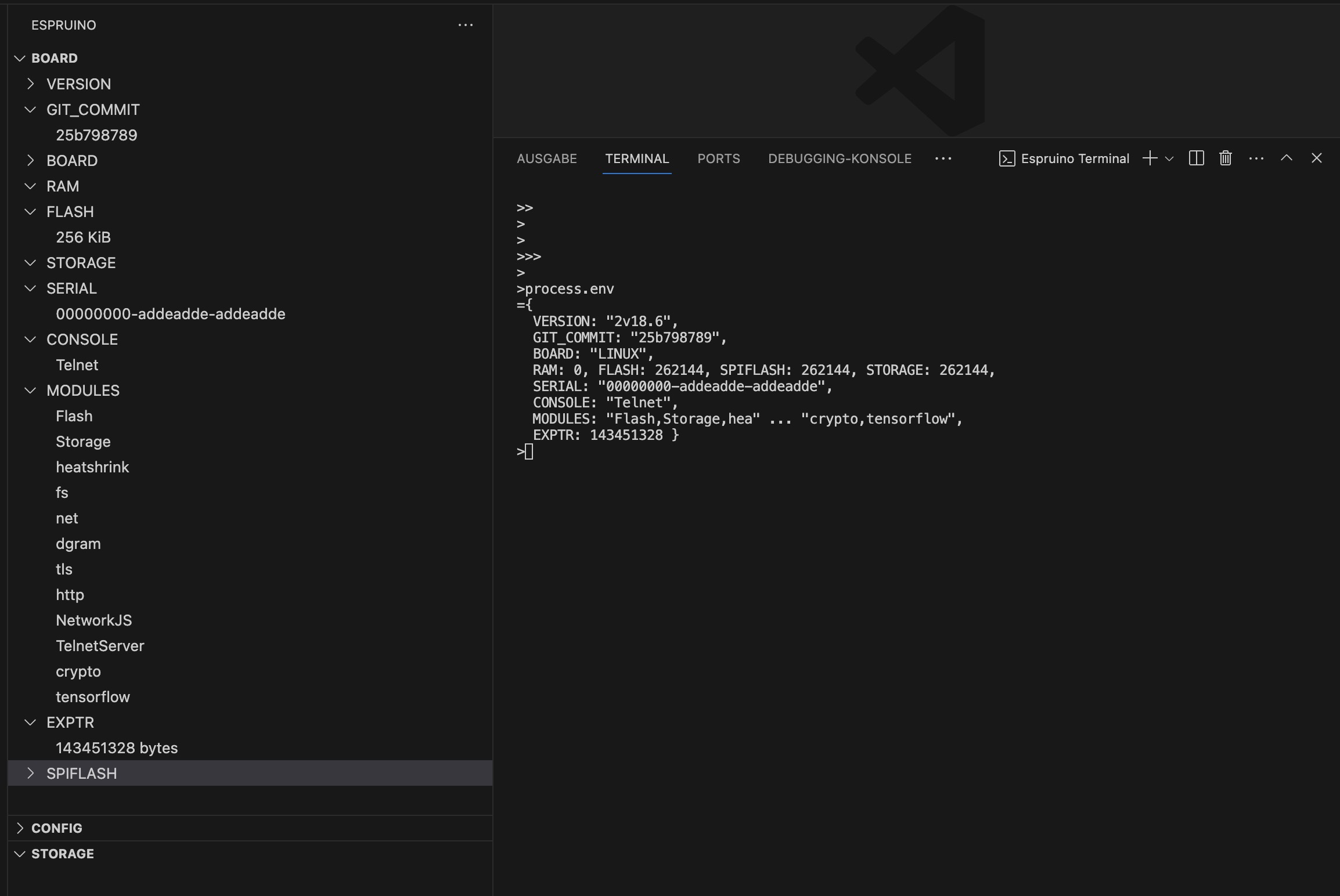Collapse the FLASH node
The width and height of the screenshot is (1340, 896).
click(x=250, y=212)
